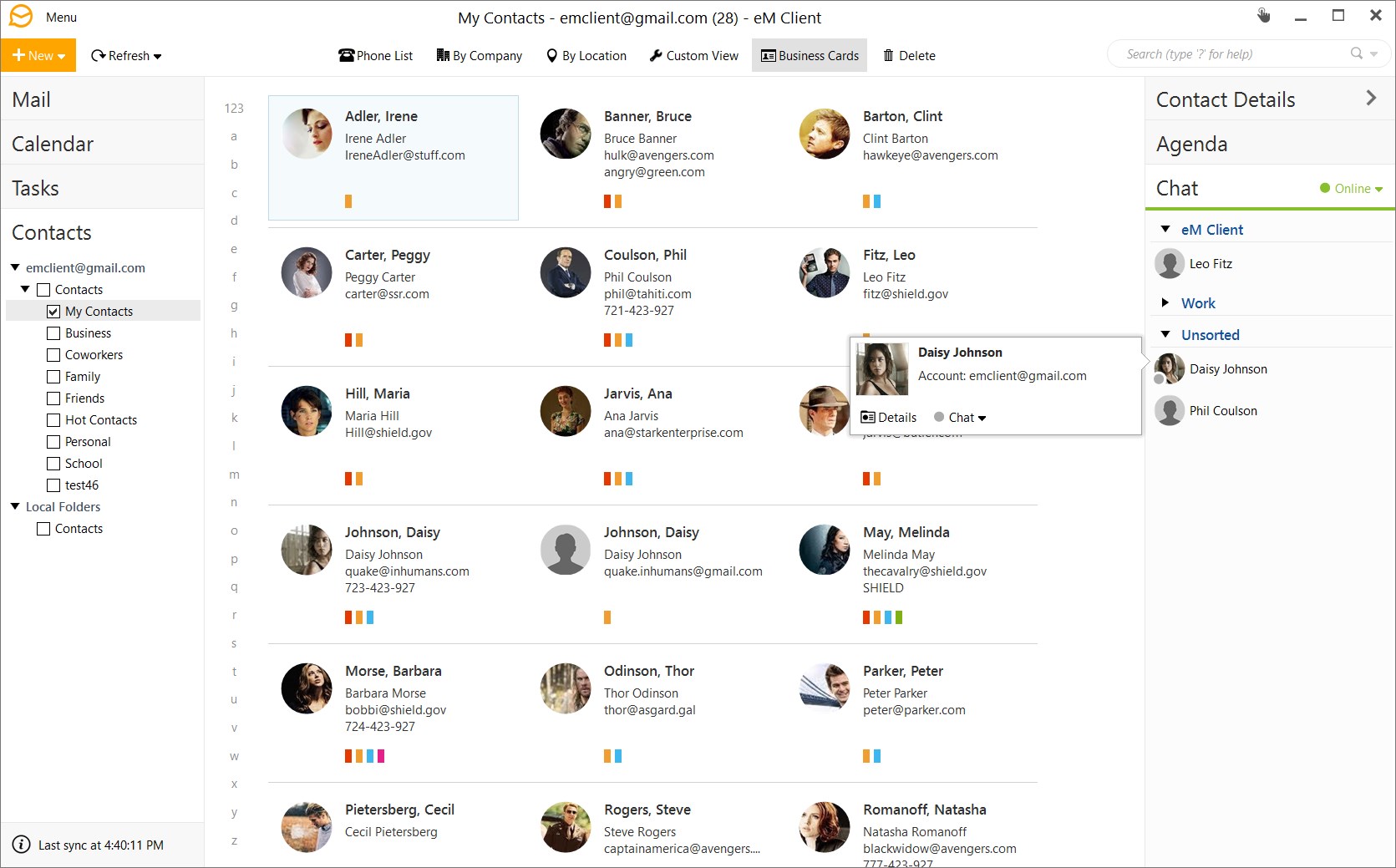Screen dimensions: 1396x868
Task: Switch to the Calendar section
Action: click(x=53, y=144)
